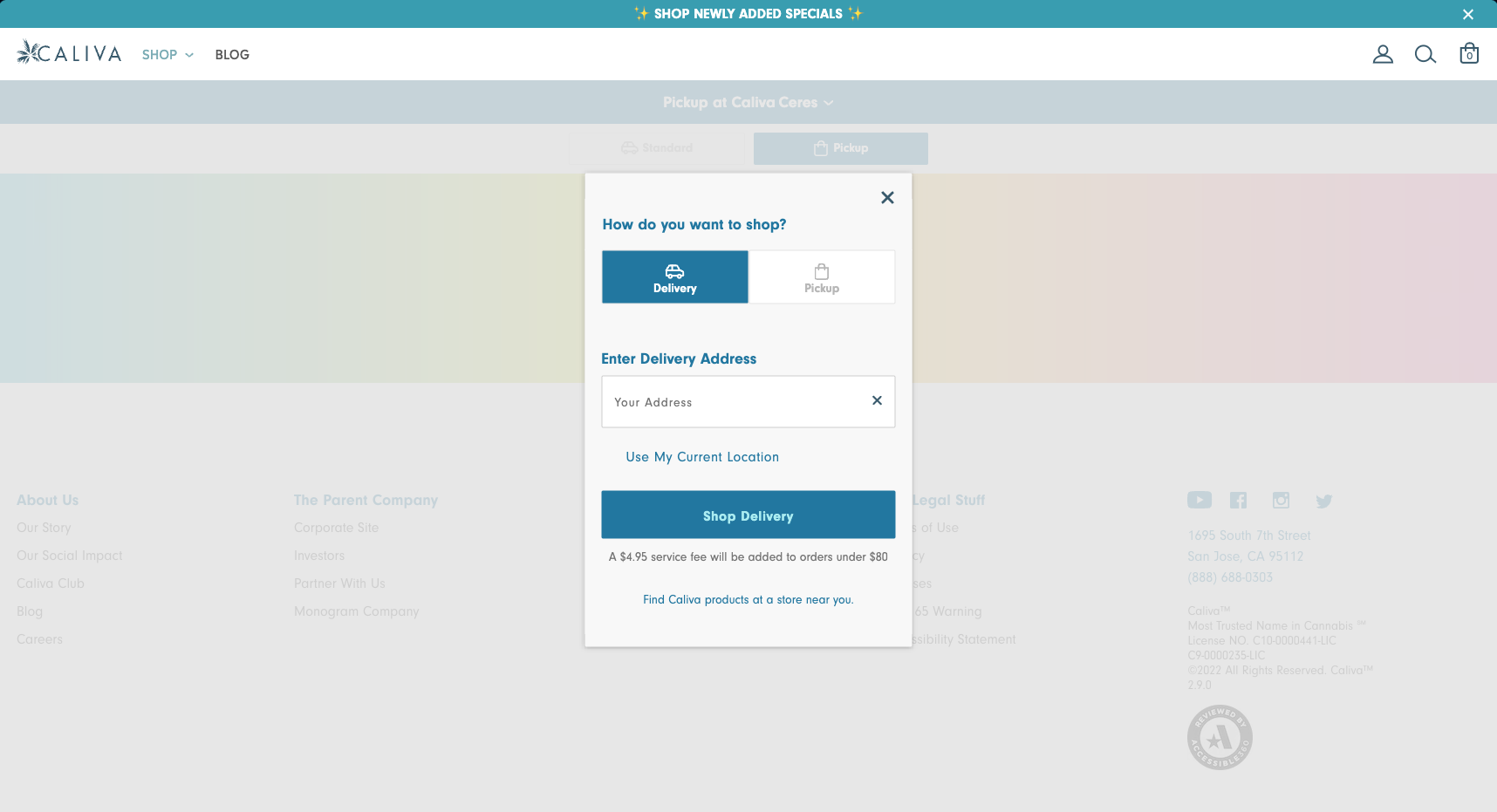This screenshot has width=1497, height=812.
Task: Open Caliva's Instagram page
Action: click(x=1281, y=500)
